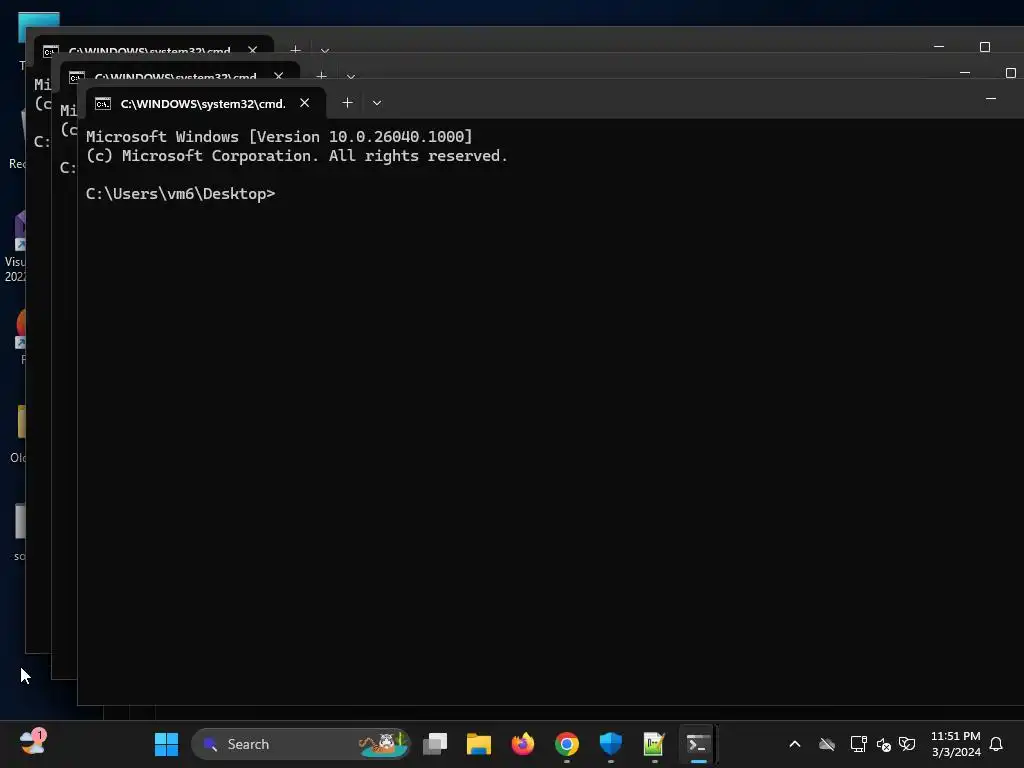Click the Microsoft Windows version text line
The height and width of the screenshot is (768, 1024).
[x=279, y=136]
